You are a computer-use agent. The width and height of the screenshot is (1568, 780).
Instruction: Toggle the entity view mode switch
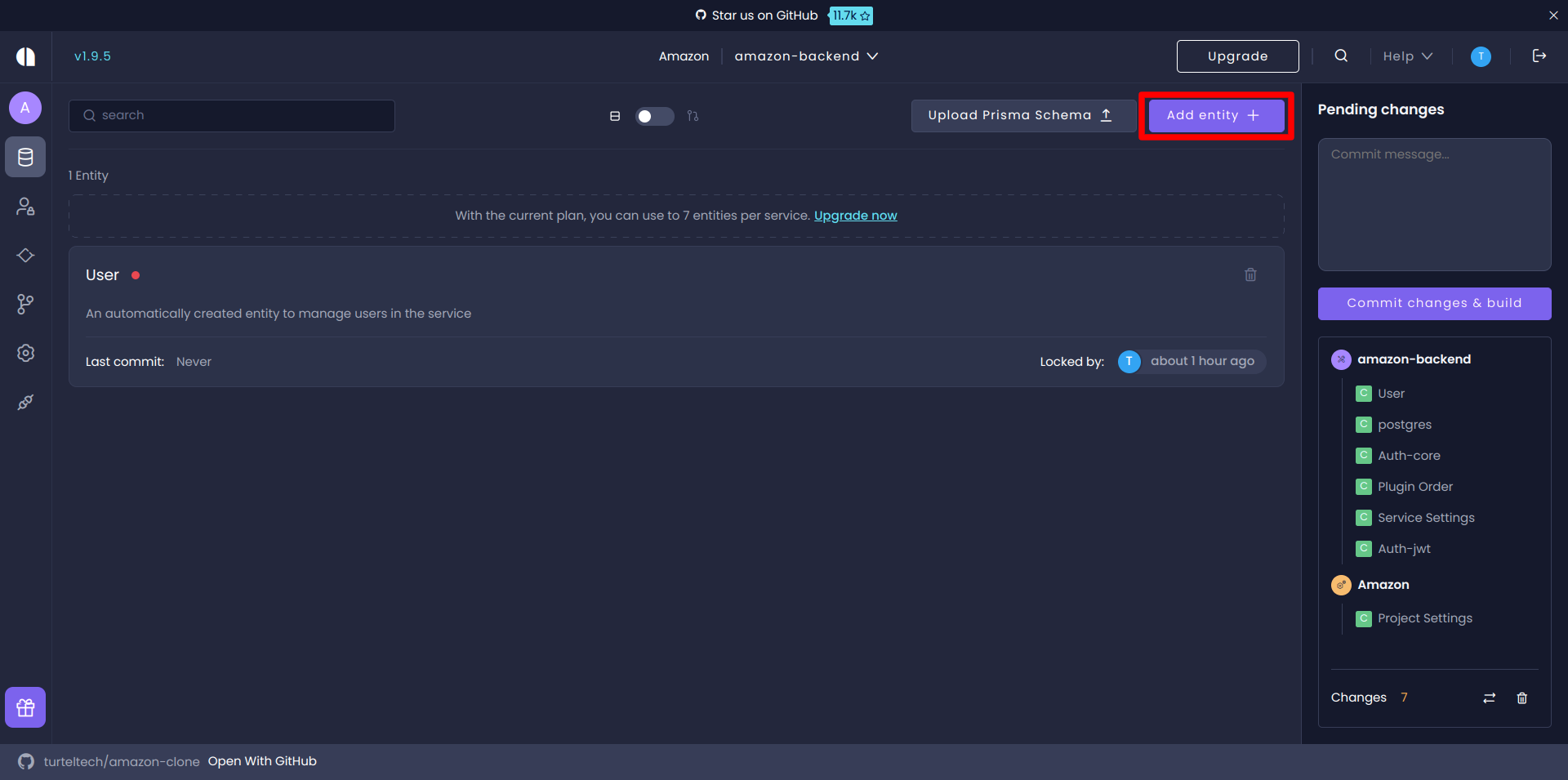click(x=654, y=116)
